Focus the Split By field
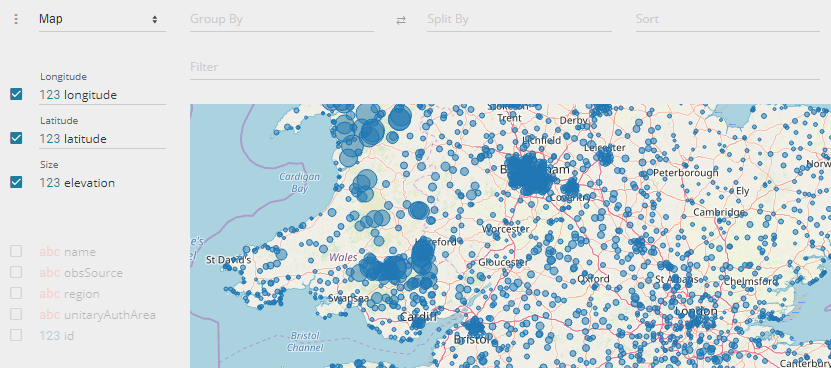 (519, 20)
